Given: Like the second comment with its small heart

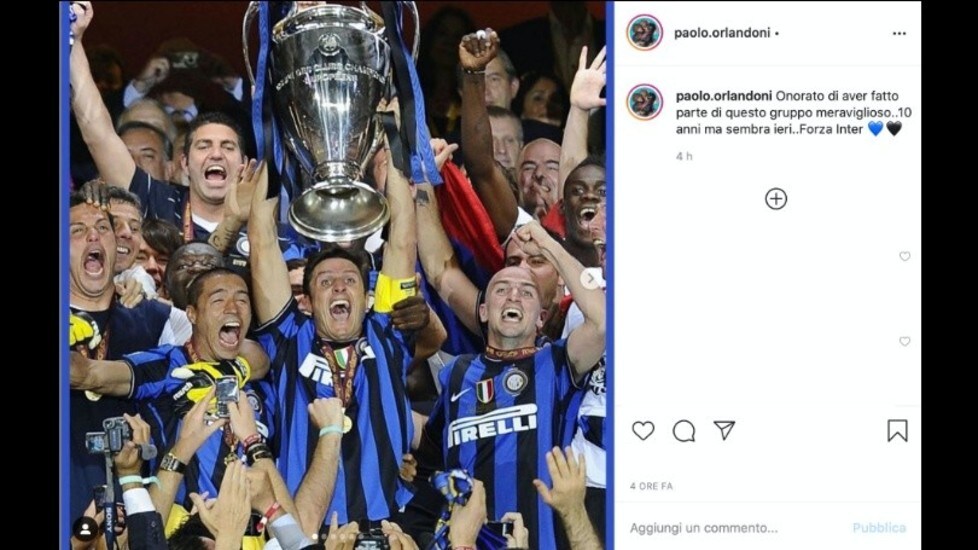Looking at the screenshot, I should point(904,341).
